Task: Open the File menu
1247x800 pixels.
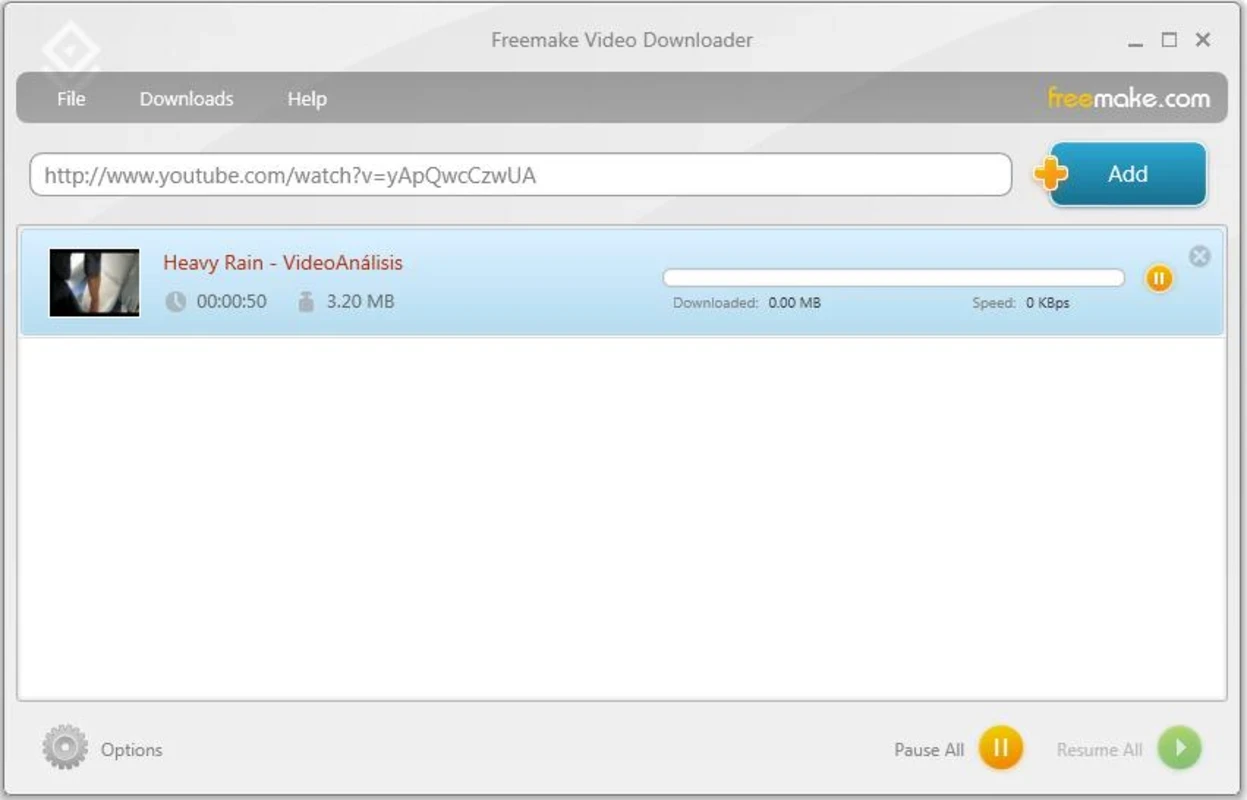Action: click(x=71, y=99)
